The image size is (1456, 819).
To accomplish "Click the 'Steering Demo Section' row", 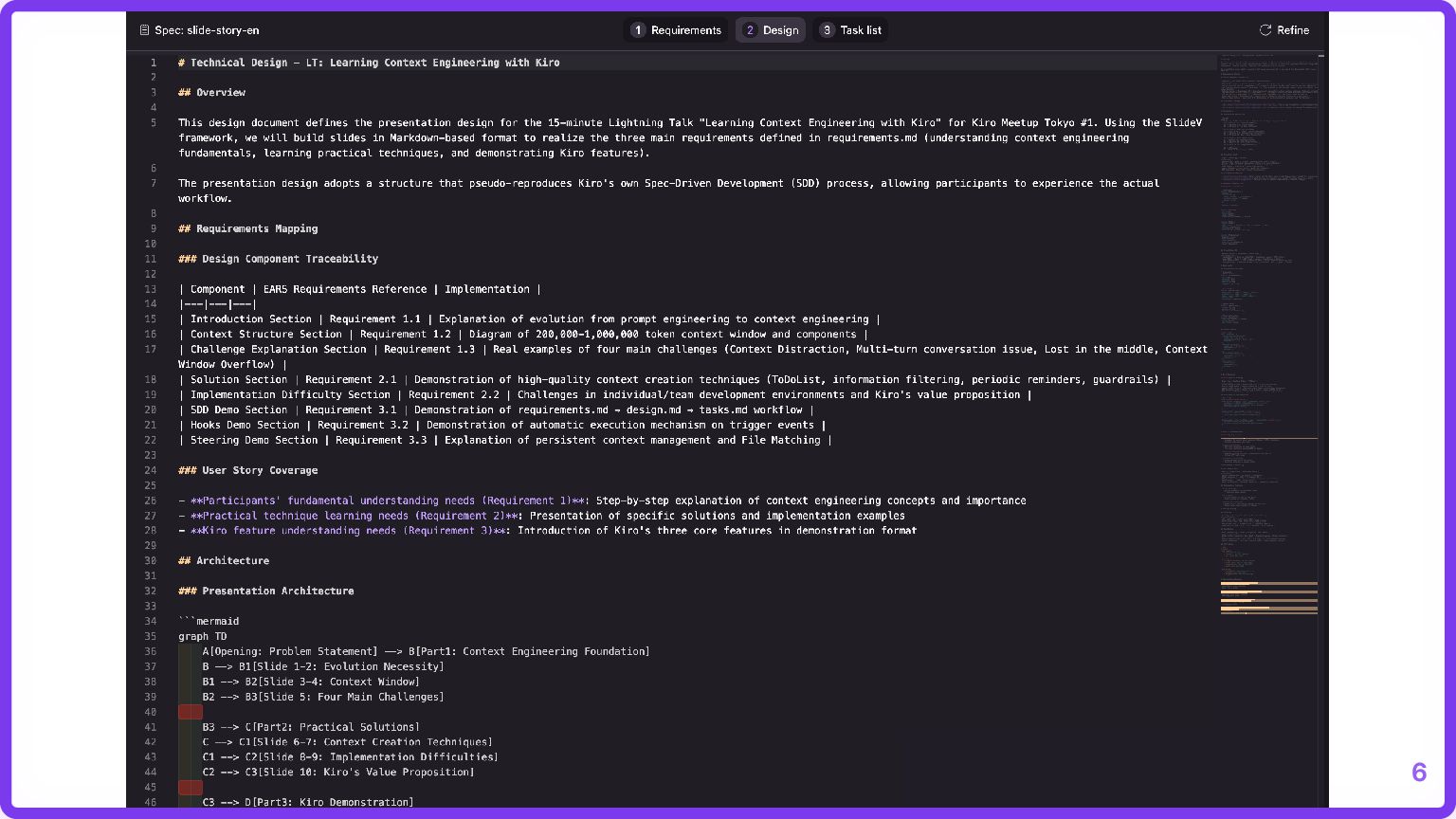I will click(505, 441).
